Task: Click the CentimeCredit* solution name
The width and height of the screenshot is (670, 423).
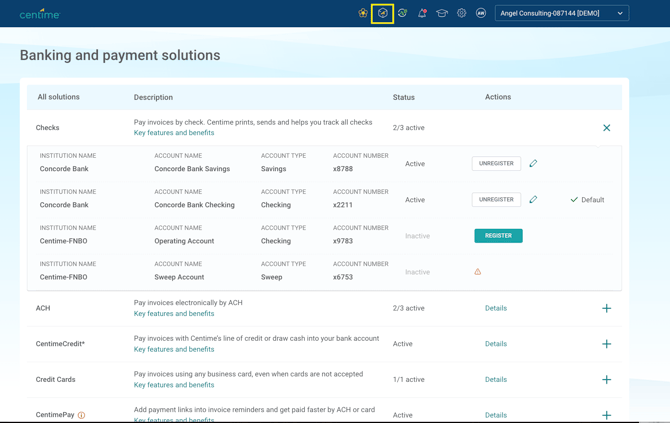Action: [60, 344]
